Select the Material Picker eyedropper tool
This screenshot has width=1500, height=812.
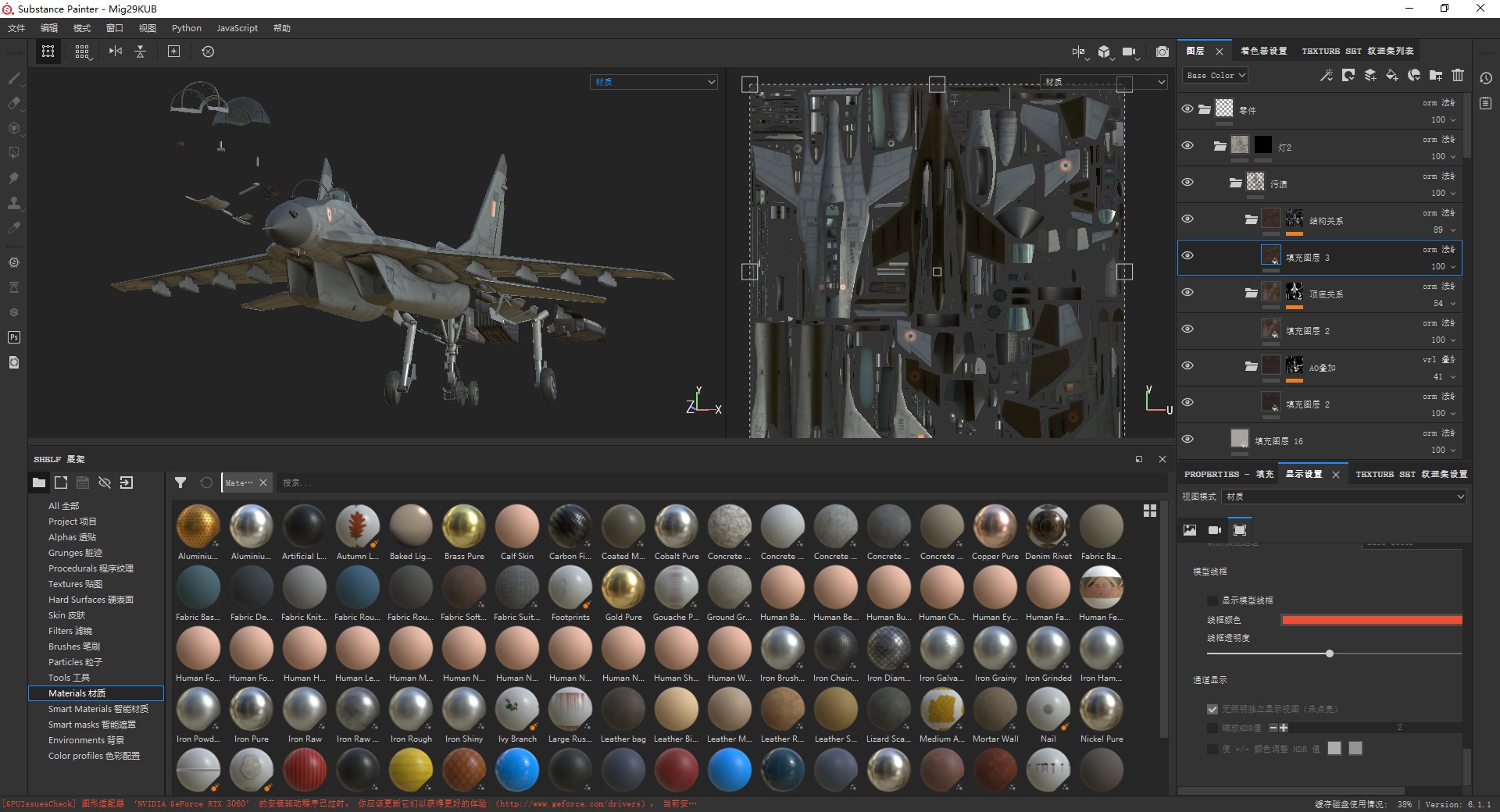point(14,228)
